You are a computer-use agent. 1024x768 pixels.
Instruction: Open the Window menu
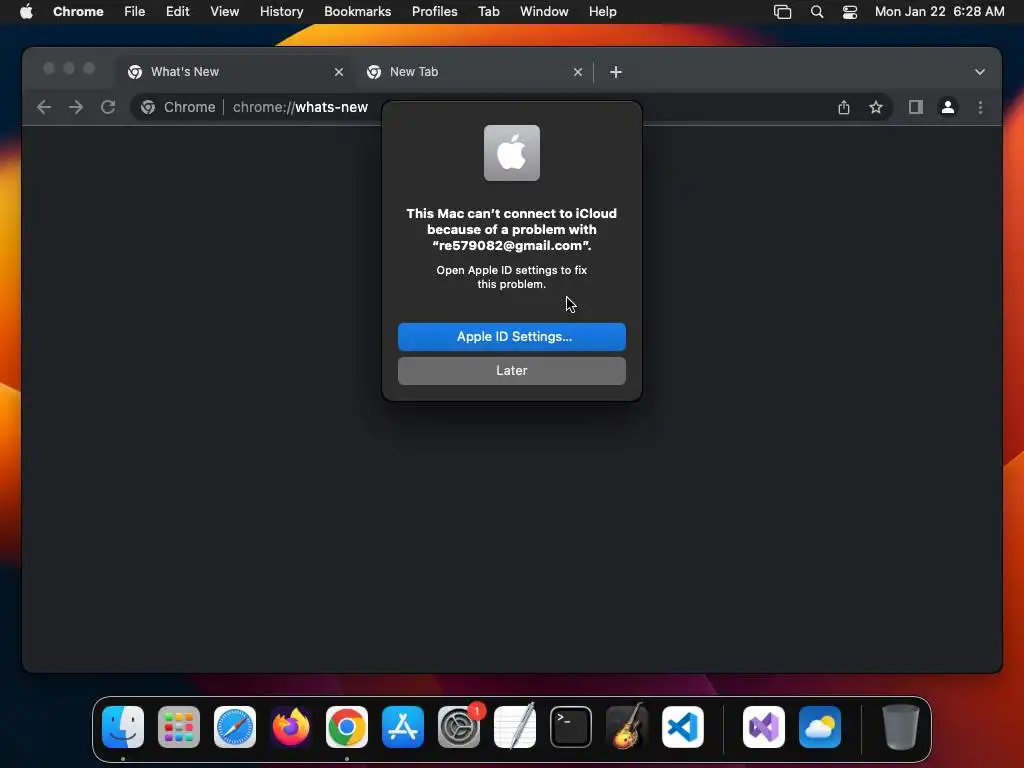544,11
